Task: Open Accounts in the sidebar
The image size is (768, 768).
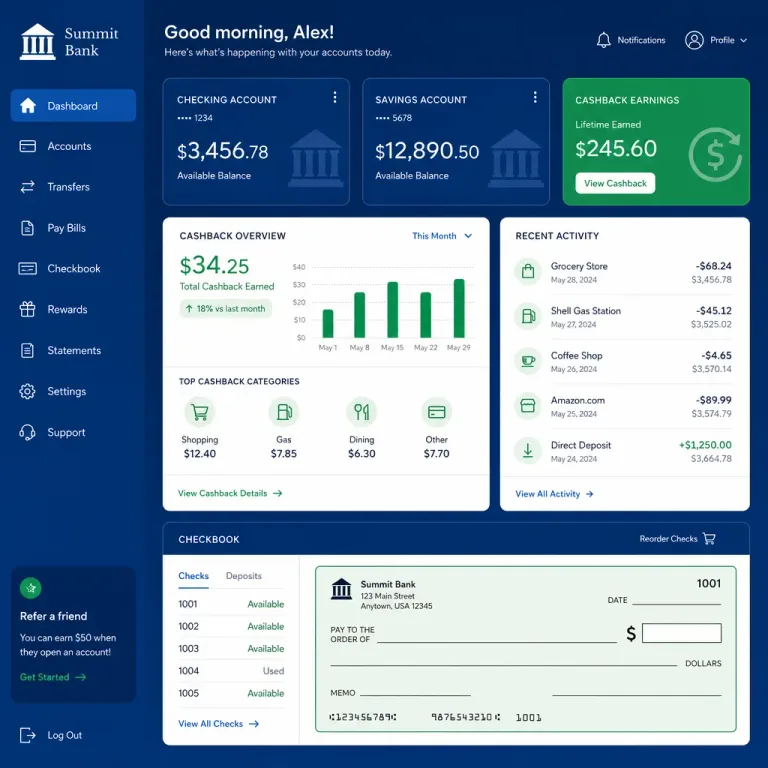Action: (x=73, y=146)
